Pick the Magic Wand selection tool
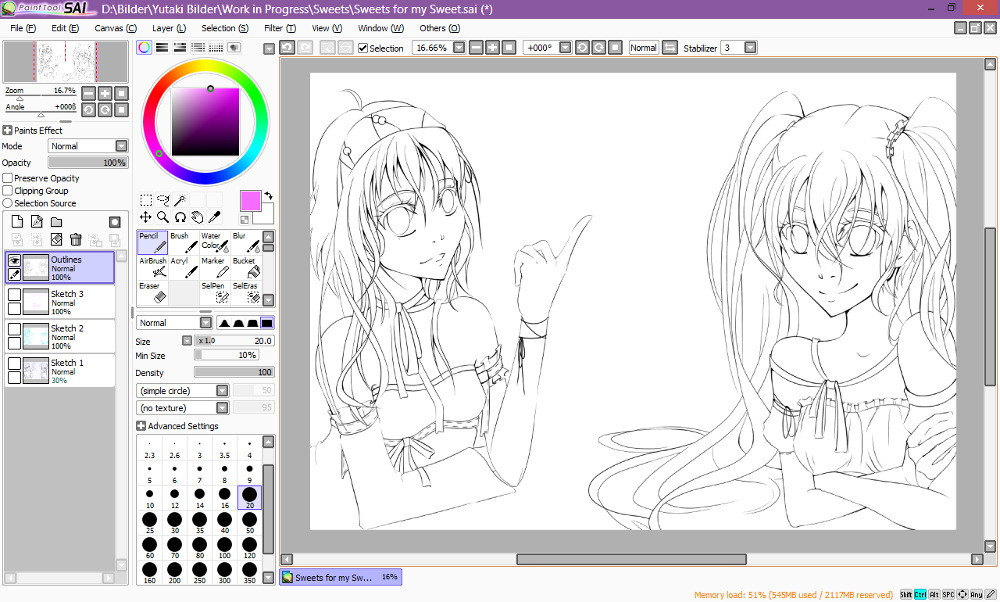The width and height of the screenshot is (1000, 602). [180, 200]
